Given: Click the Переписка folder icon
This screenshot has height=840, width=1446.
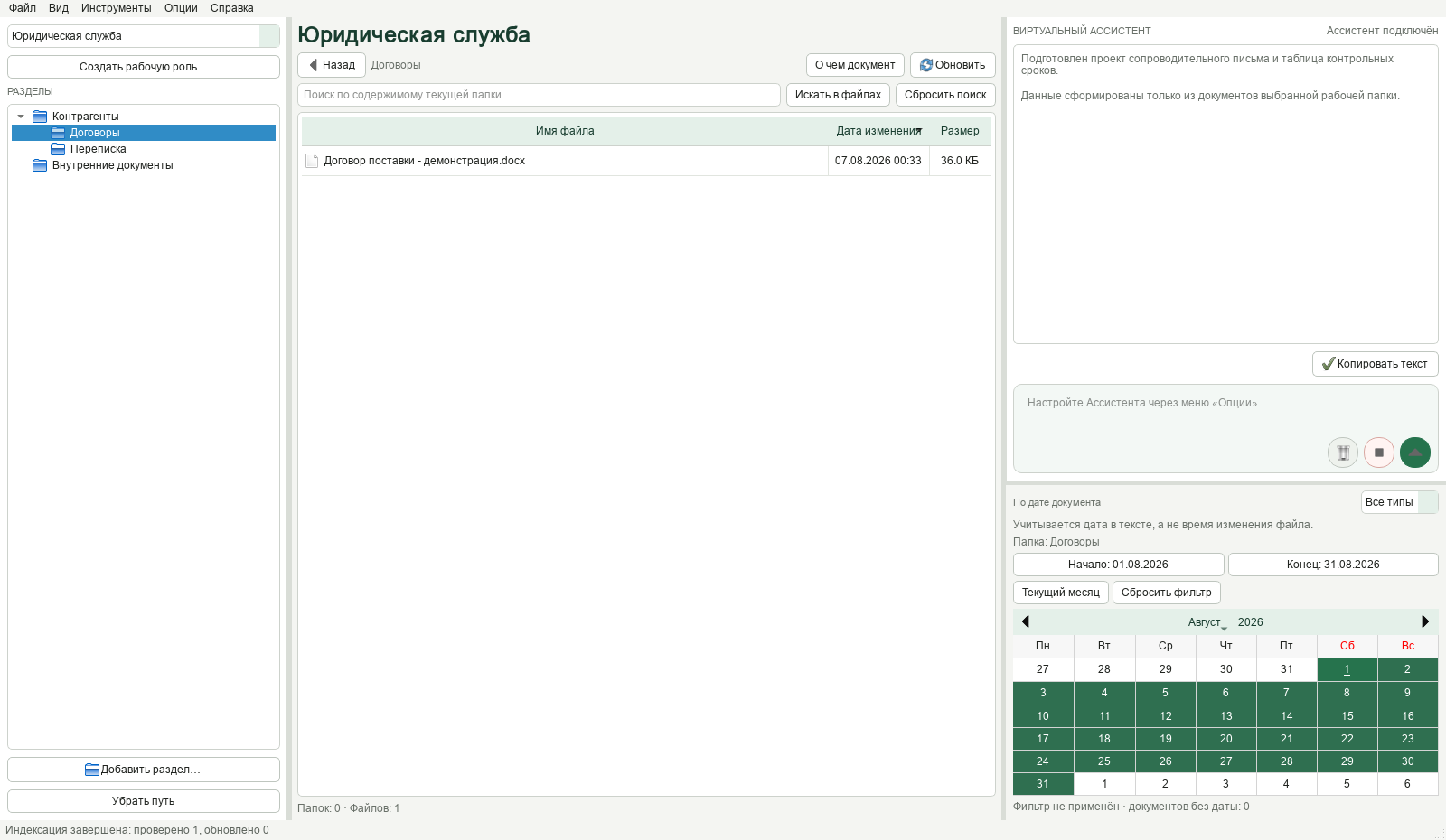Looking at the screenshot, I should pyautogui.click(x=58, y=149).
